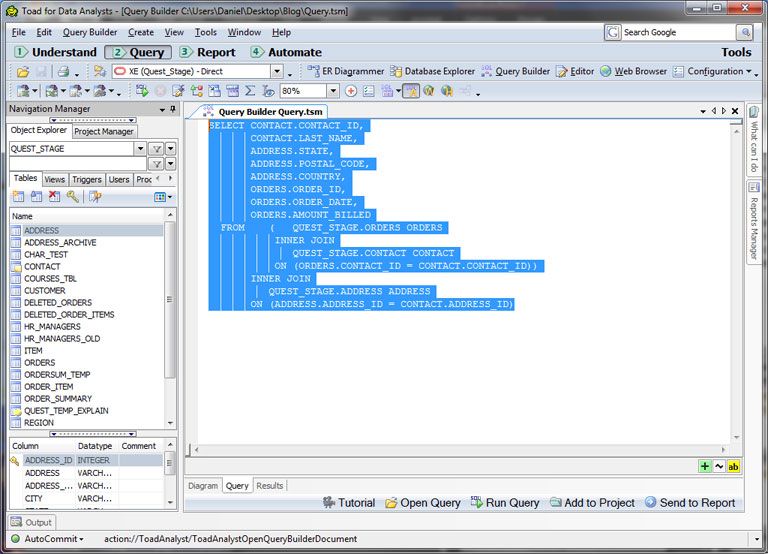The image size is (768, 554).
Task: Open the 80% zoom dropdown
Action: pos(333,91)
